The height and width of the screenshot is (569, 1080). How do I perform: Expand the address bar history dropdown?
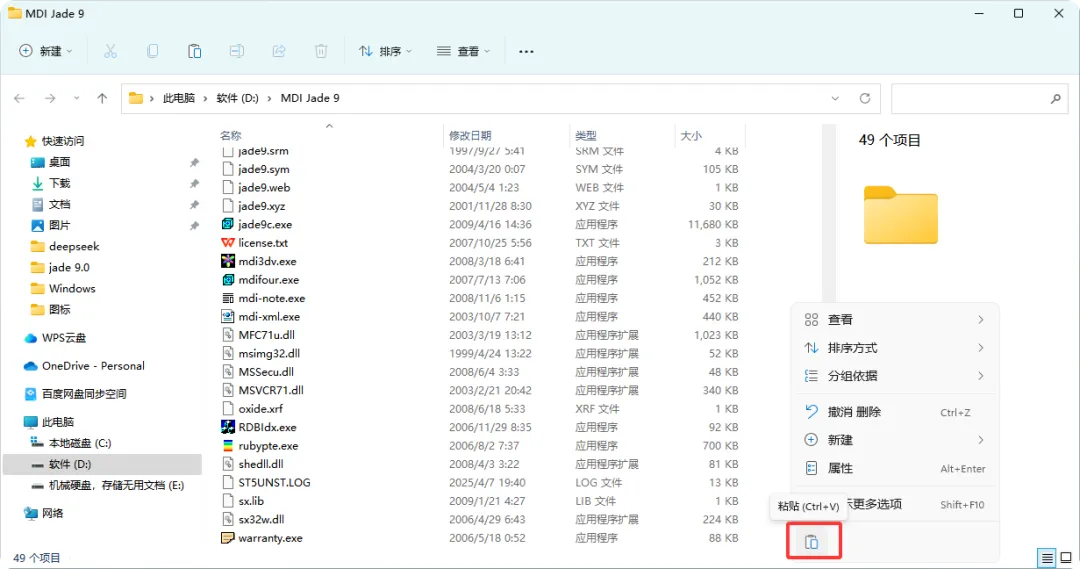point(835,99)
